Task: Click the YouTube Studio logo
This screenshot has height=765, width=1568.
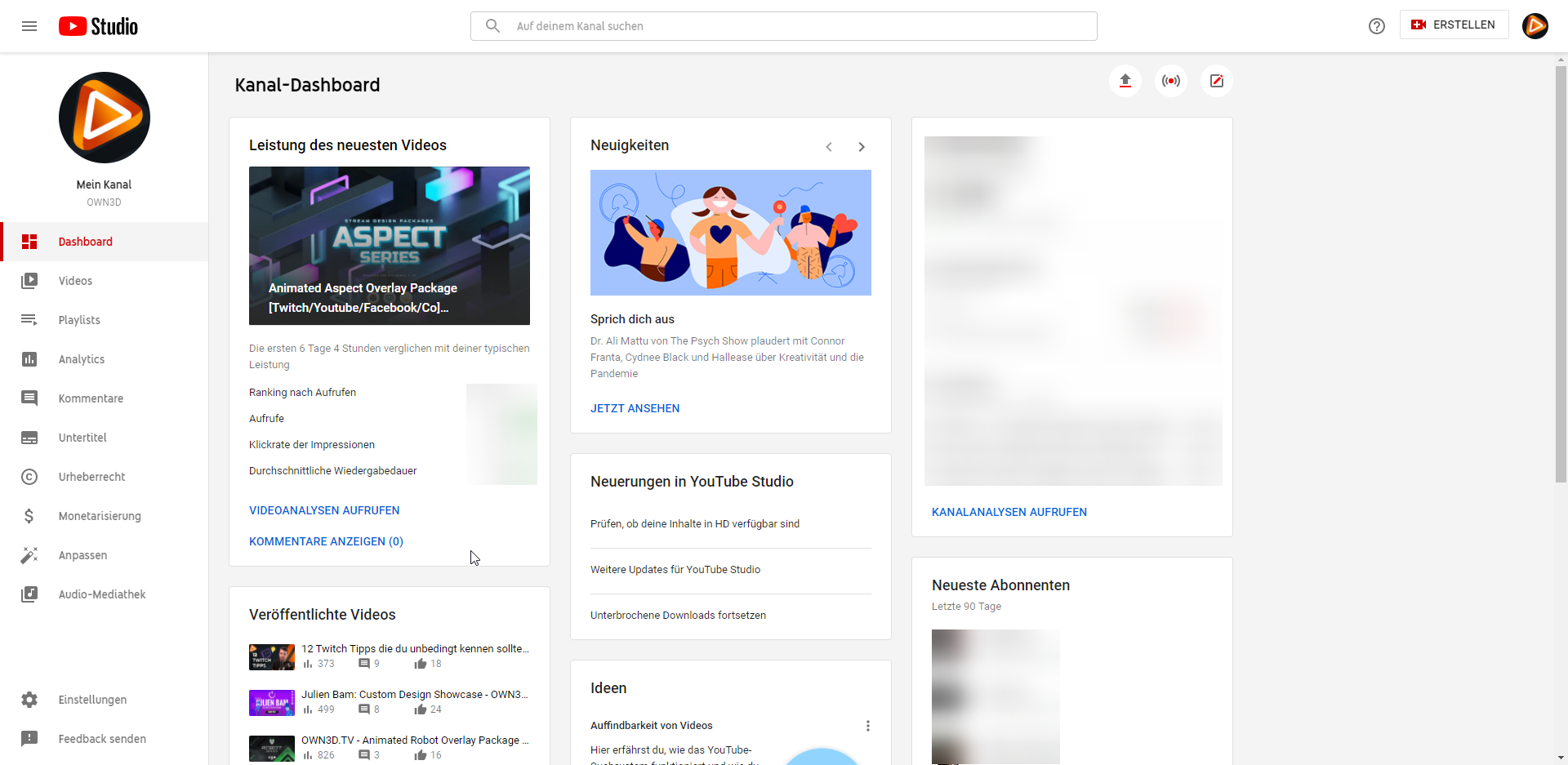Action: tap(99, 26)
